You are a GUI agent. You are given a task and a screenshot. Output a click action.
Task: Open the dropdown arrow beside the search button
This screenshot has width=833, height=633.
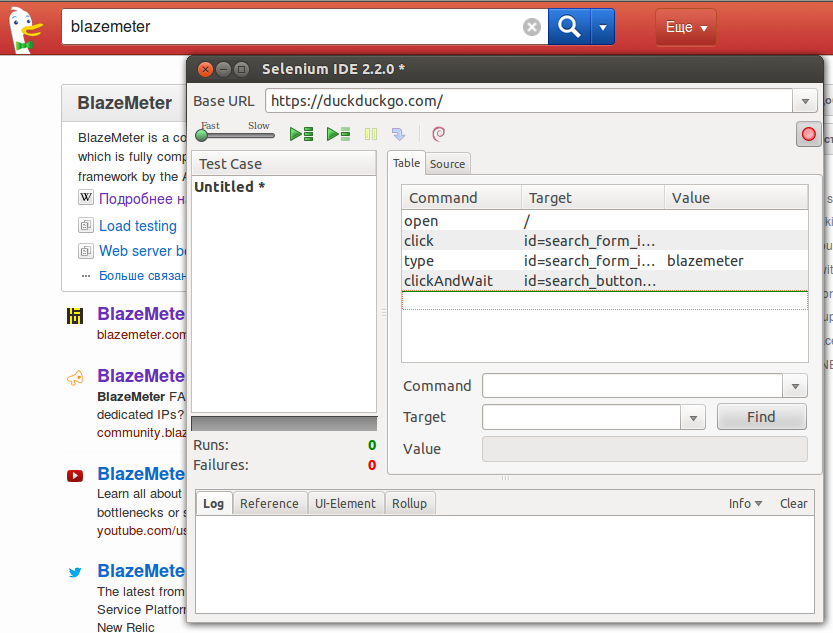tap(602, 27)
